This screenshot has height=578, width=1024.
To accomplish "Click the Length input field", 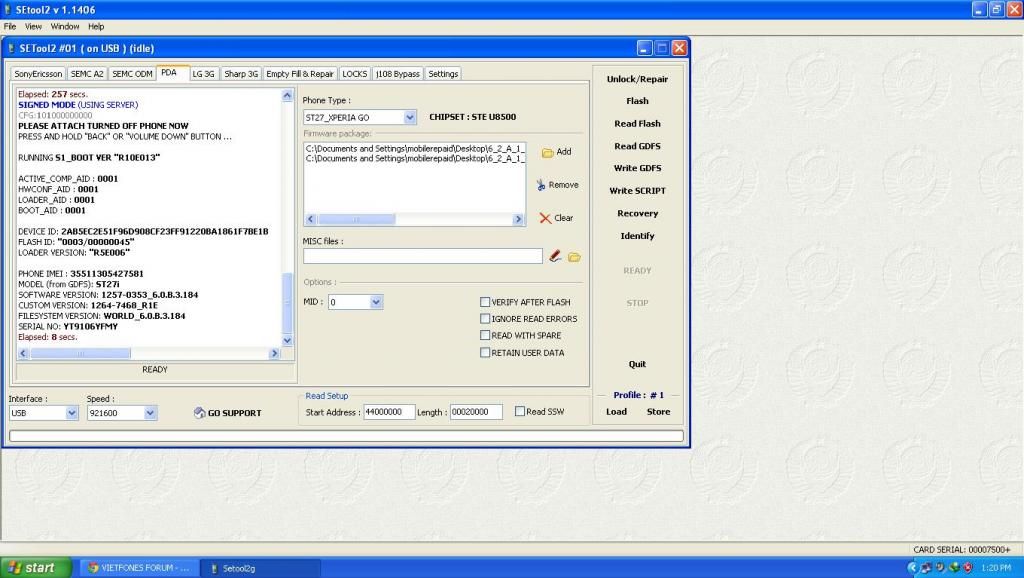I will pyautogui.click(x=476, y=412).
